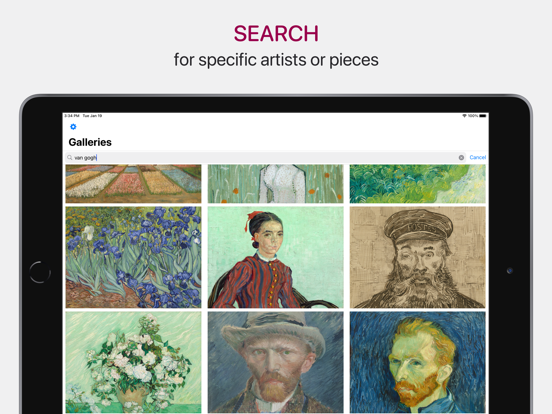Open the blue background self-portrait
The image size is (552, 414).
click(418, 362)
